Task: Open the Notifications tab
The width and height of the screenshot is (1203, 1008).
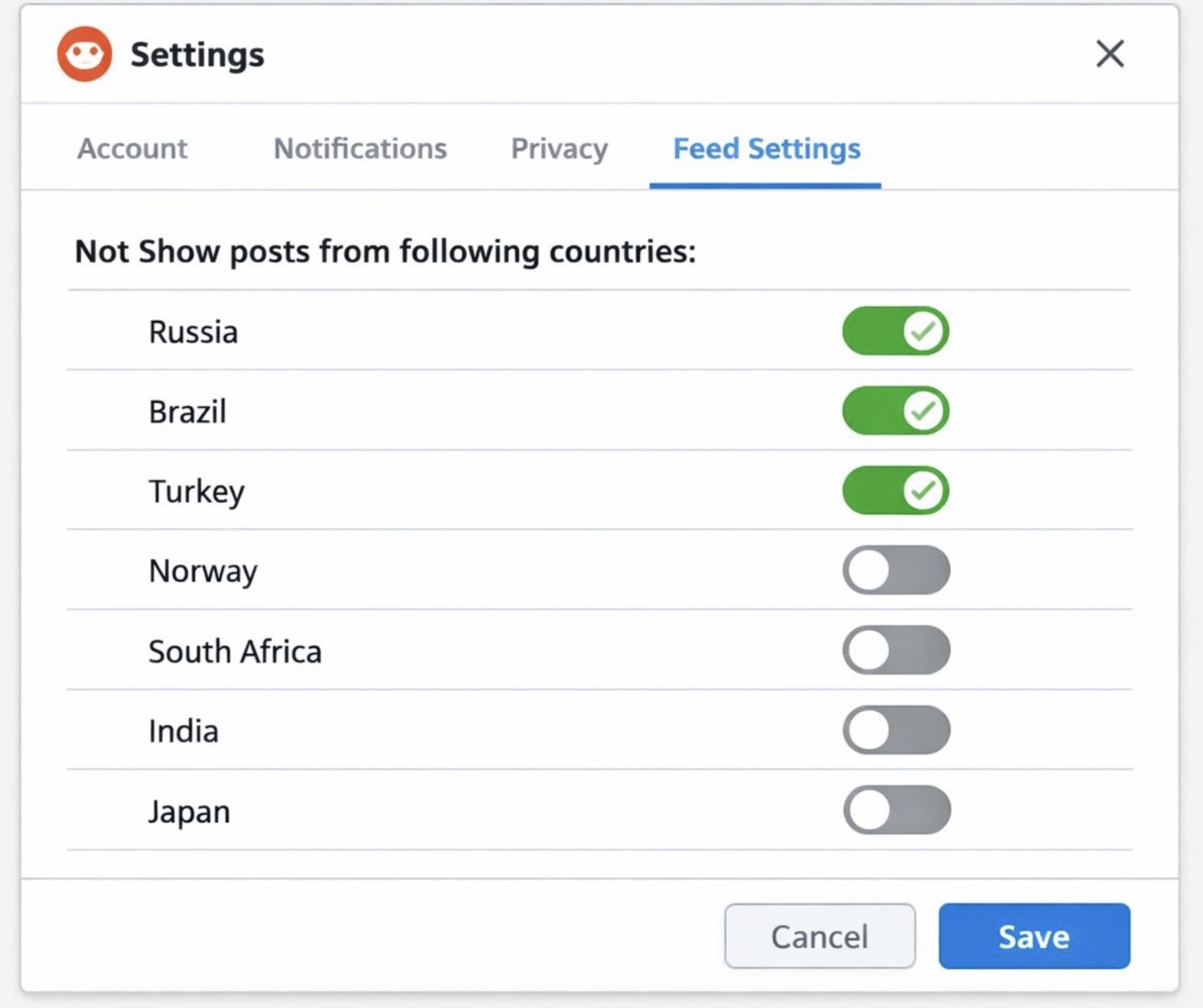Action: [360, 148]
